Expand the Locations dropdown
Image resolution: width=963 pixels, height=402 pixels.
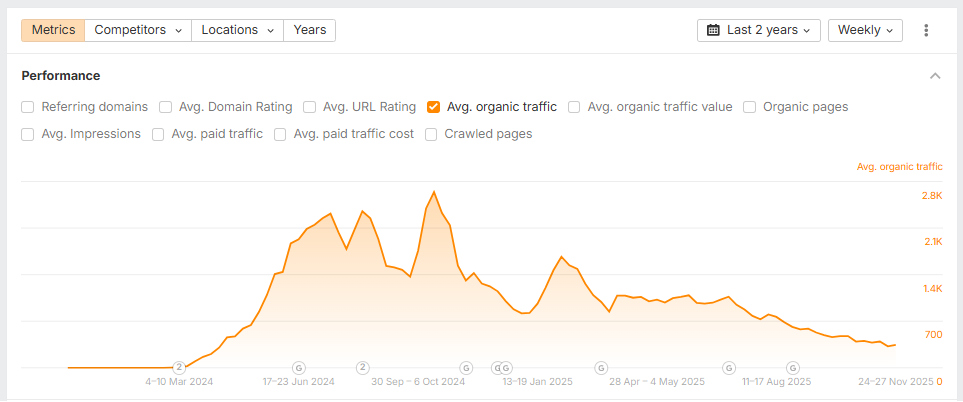[x=237, y=30]
